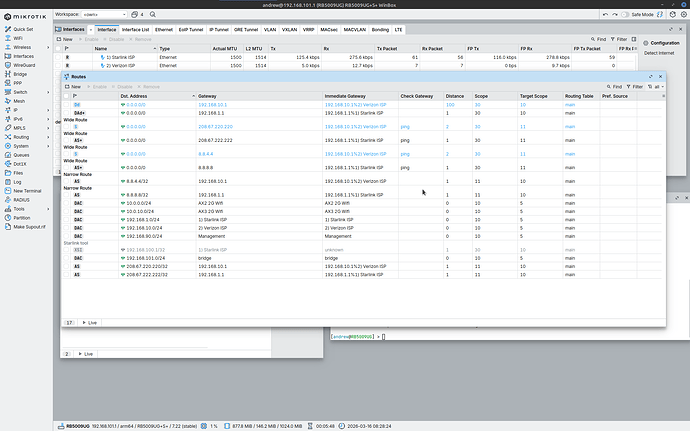Open PPP from the sidebar

coord(17,83)
